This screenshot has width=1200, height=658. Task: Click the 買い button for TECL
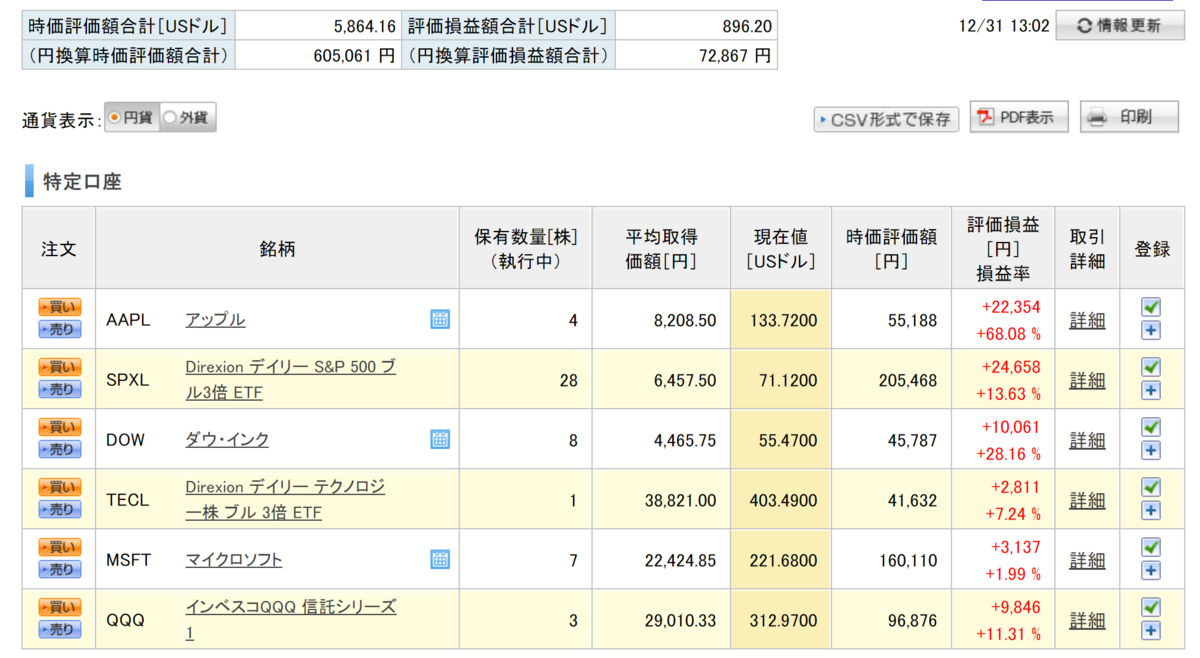(60, 488)
